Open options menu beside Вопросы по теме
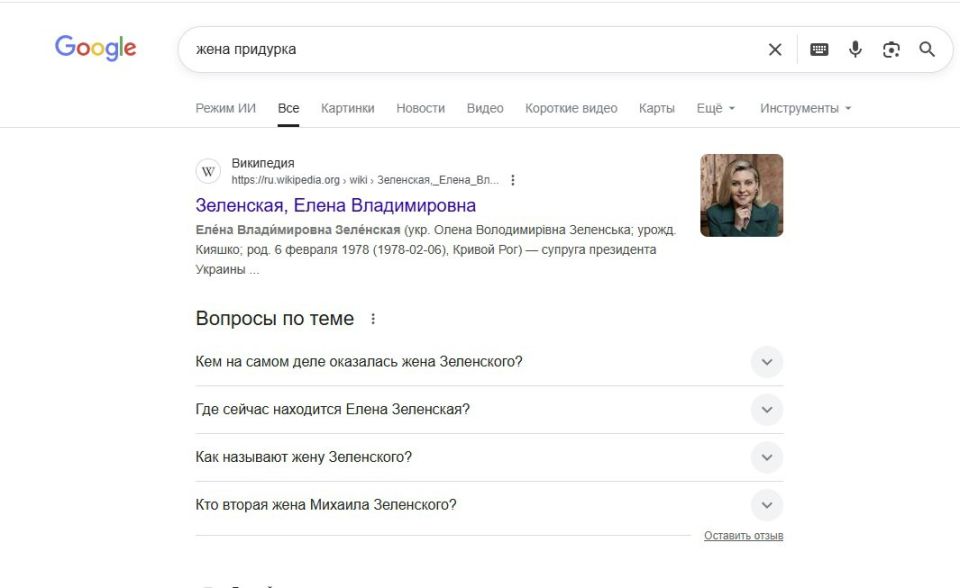This screenshot has height=588, width=960. coord(374,318)
